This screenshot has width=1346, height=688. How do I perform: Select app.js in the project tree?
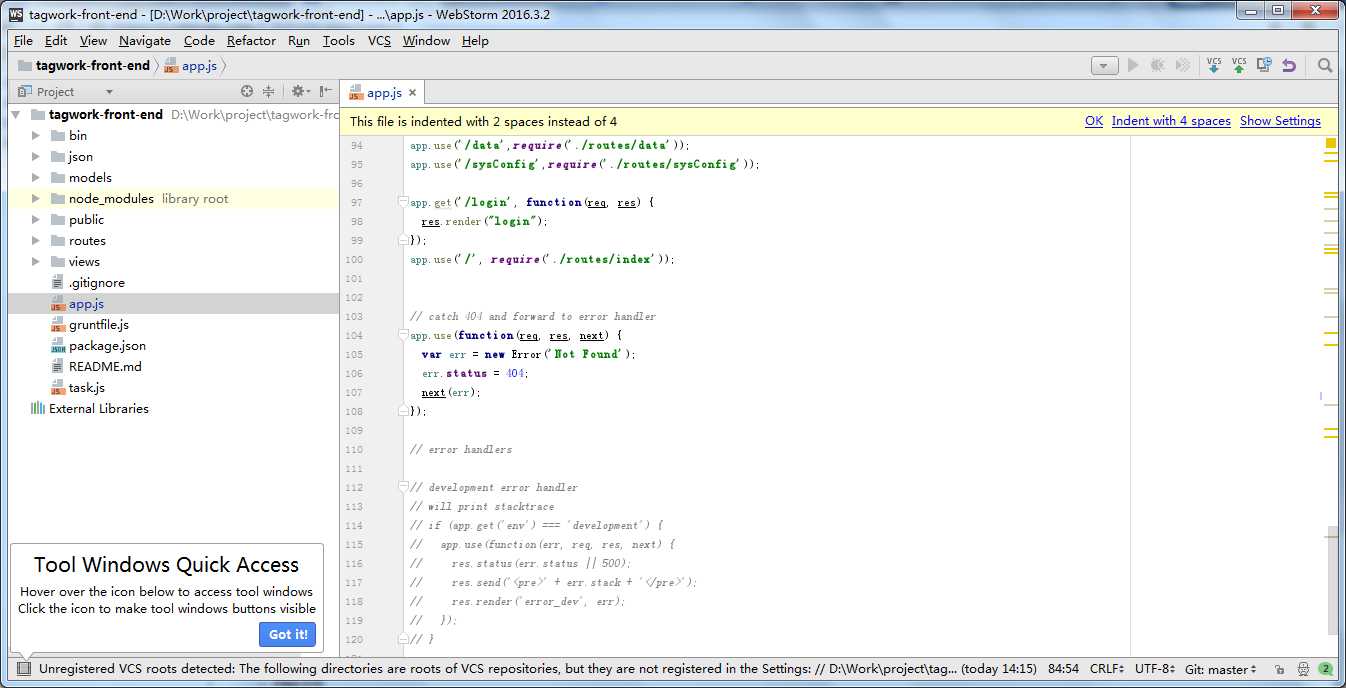pyautogui.click(x=86, y=303)
